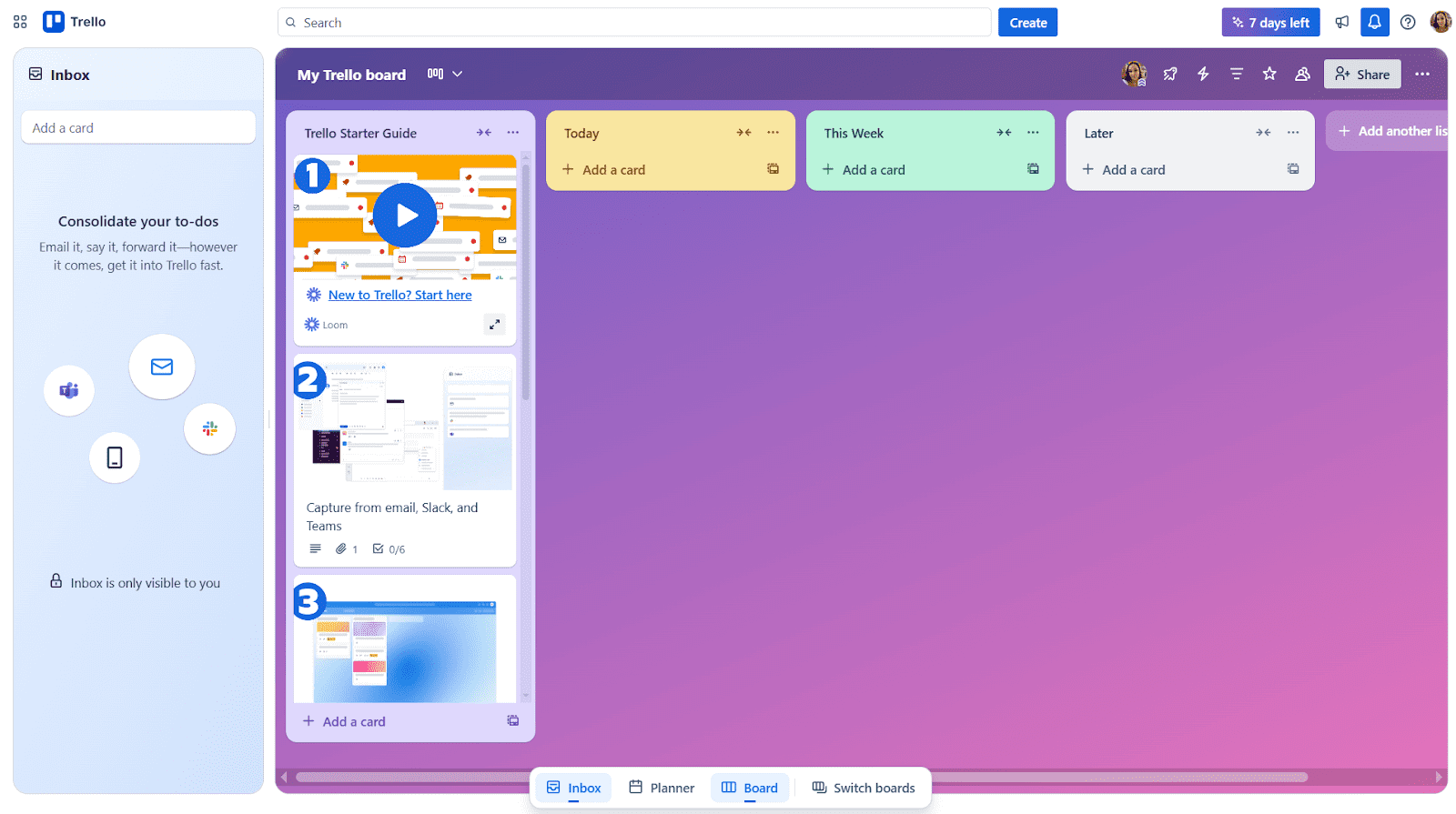Click the rocket Power-Ups icon

coord(1170,75)
